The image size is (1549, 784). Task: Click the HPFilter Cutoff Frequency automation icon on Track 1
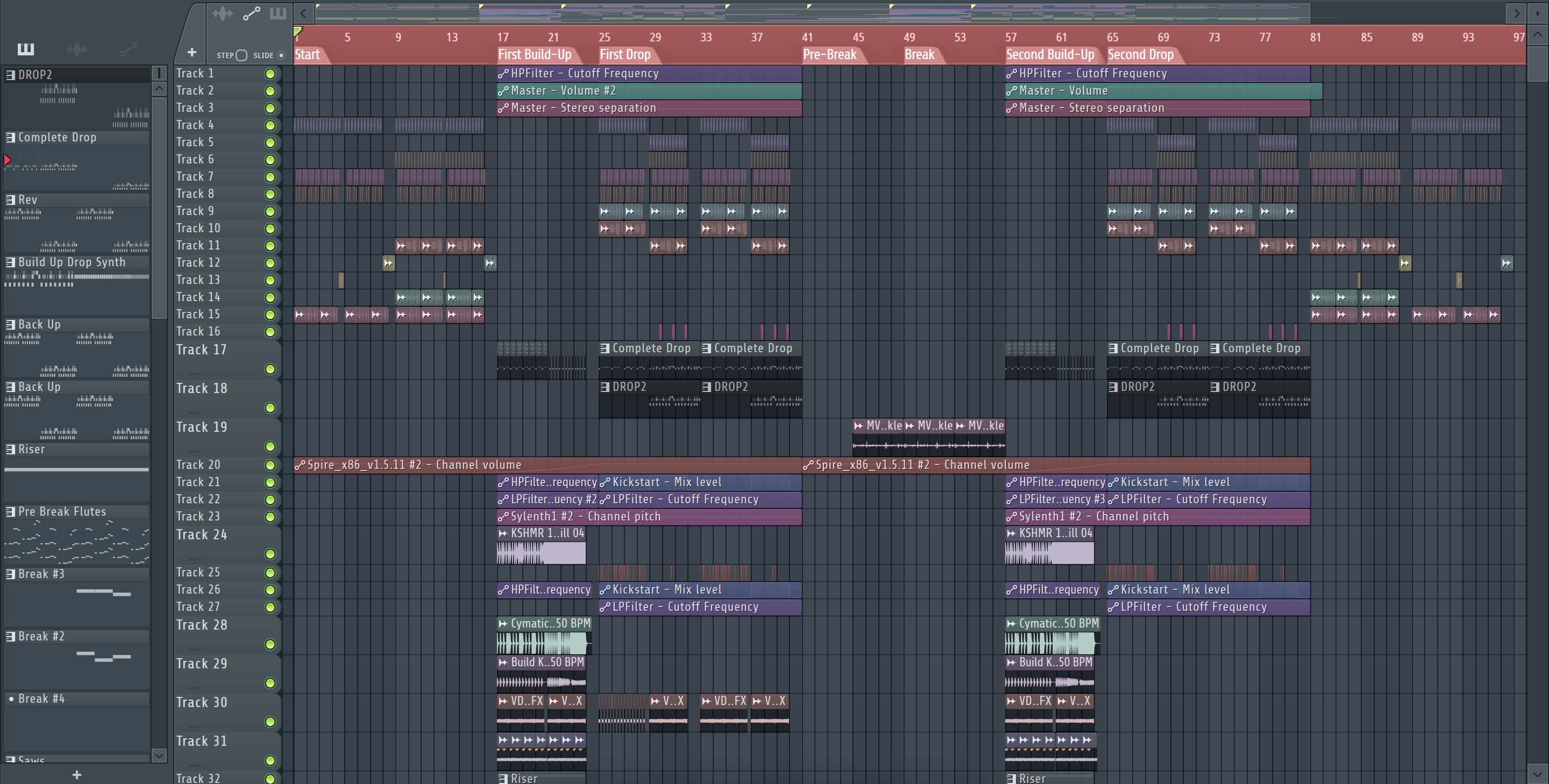[x=503, y=74]
